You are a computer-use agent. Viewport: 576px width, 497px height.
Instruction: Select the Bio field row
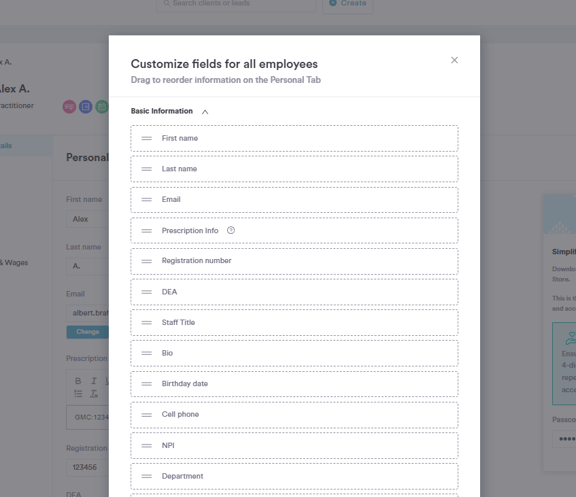pyautogui.click(x=294, y=353)
